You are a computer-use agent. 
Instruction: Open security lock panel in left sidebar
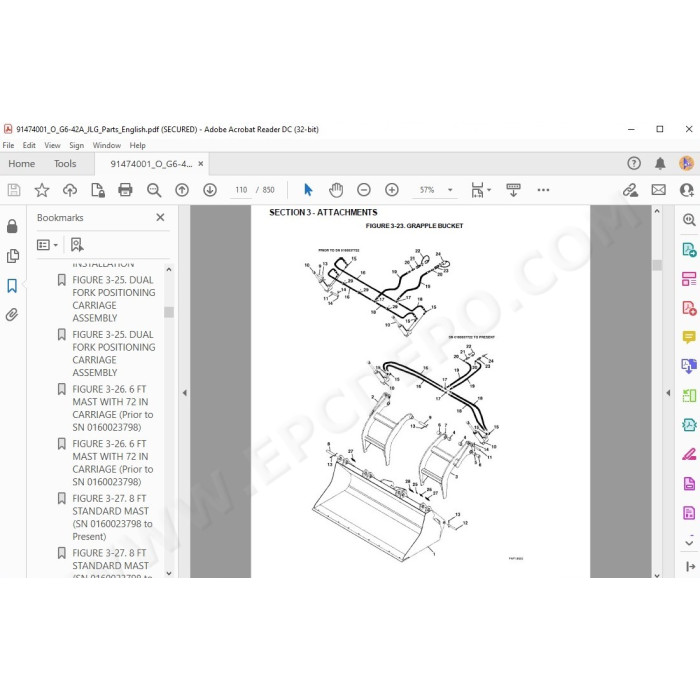point(12,226)
